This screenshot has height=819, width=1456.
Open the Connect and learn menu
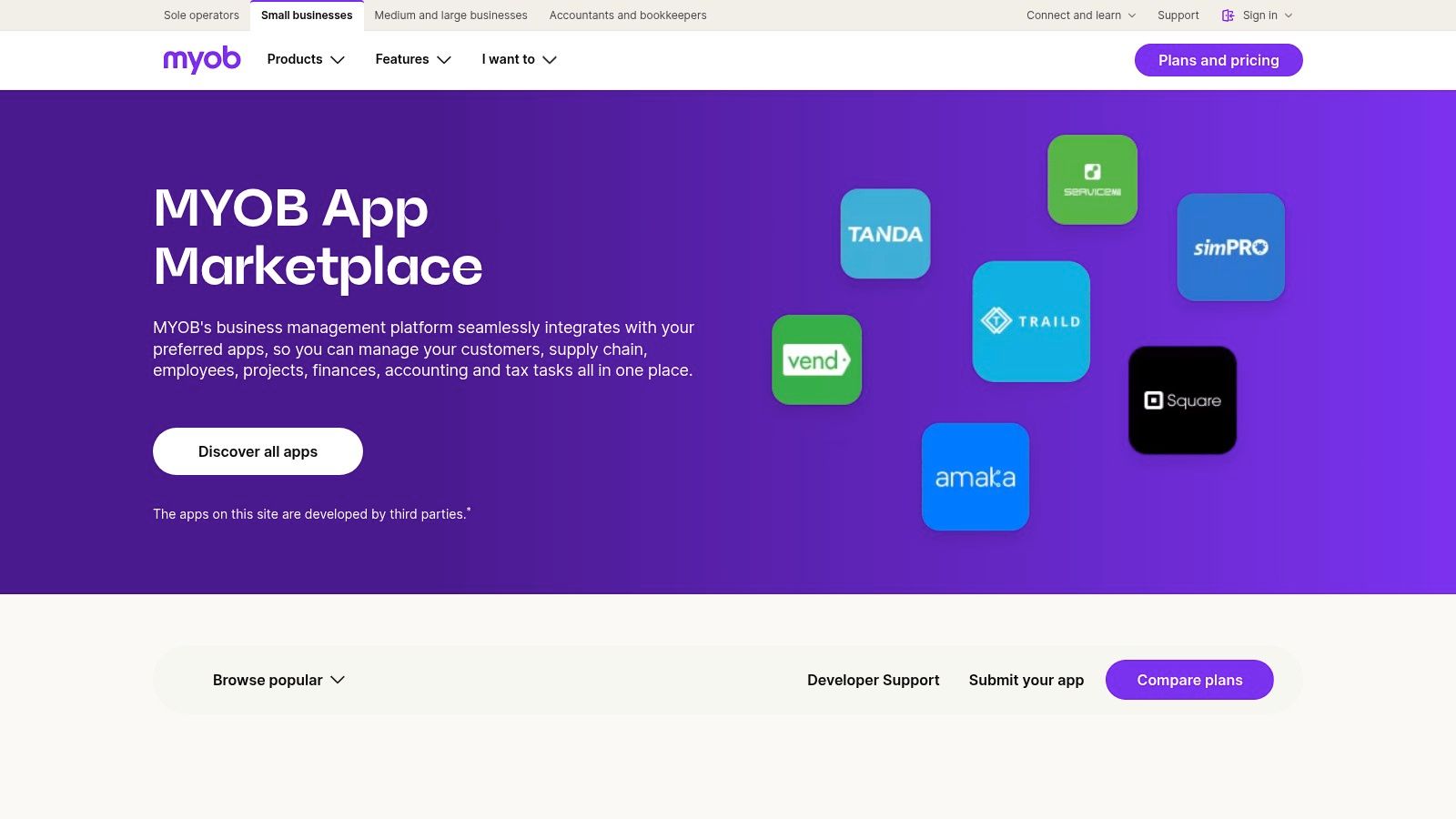pos(1081,15)
